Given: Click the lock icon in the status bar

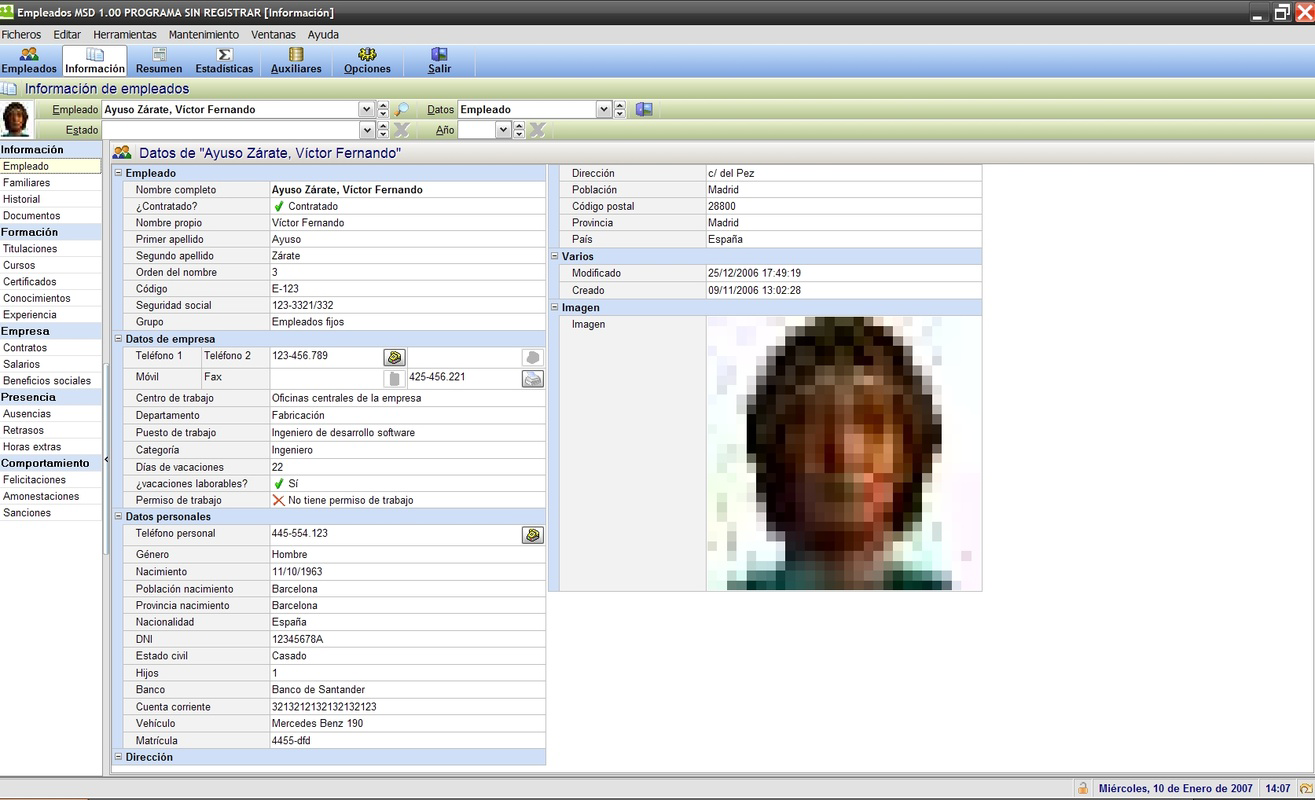Looking at the screenshot, I should tap(1082, 788).
